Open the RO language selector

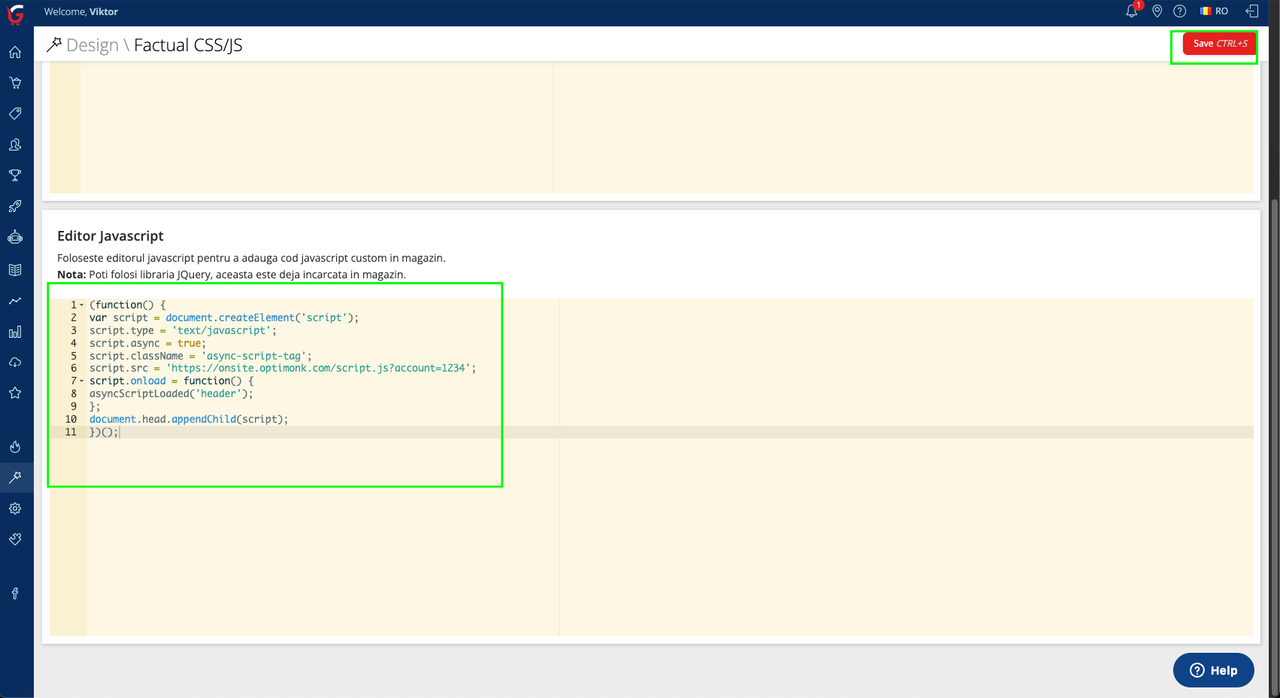(1214, 12)
